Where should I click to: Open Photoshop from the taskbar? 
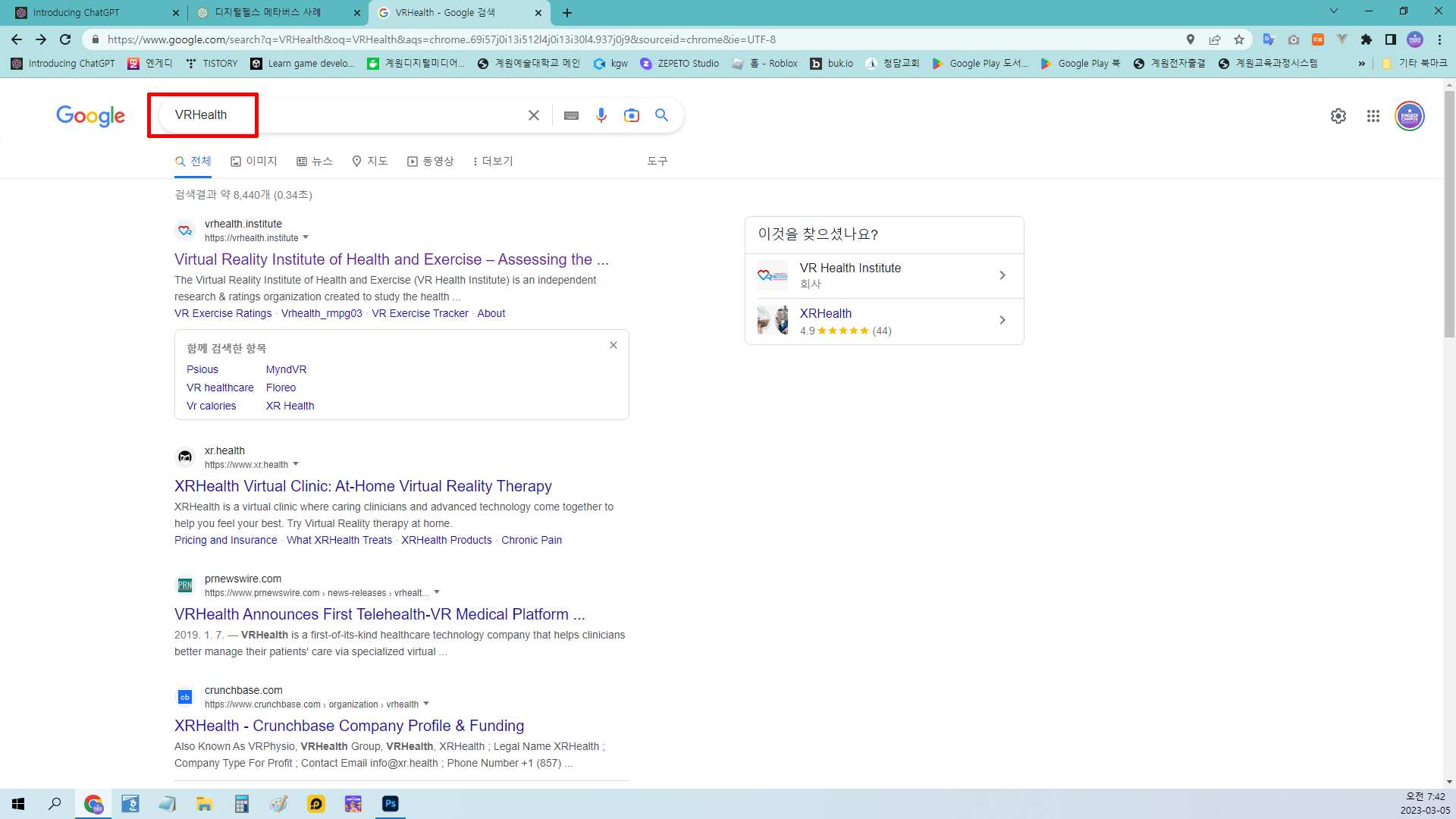(x=391, y=804)
